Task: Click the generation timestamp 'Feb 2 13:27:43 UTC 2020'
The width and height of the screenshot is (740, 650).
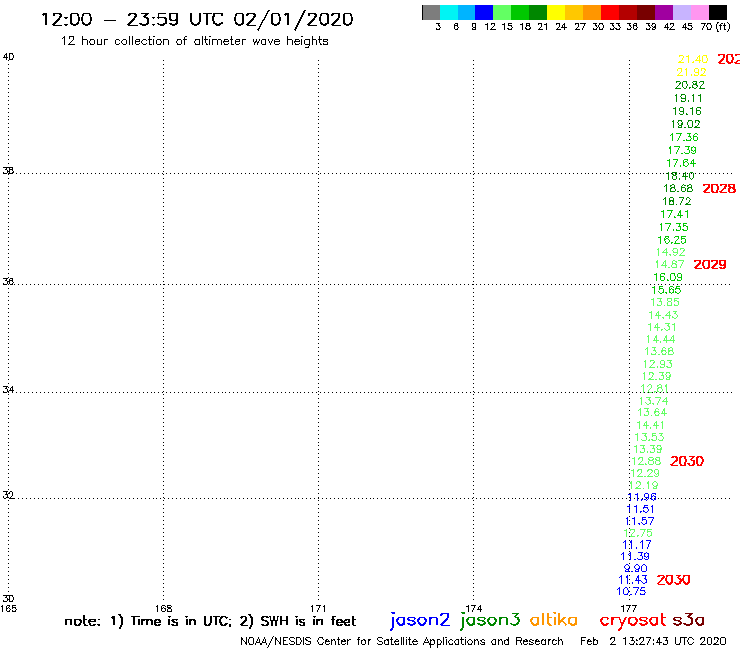Action: tap(653, 641)
